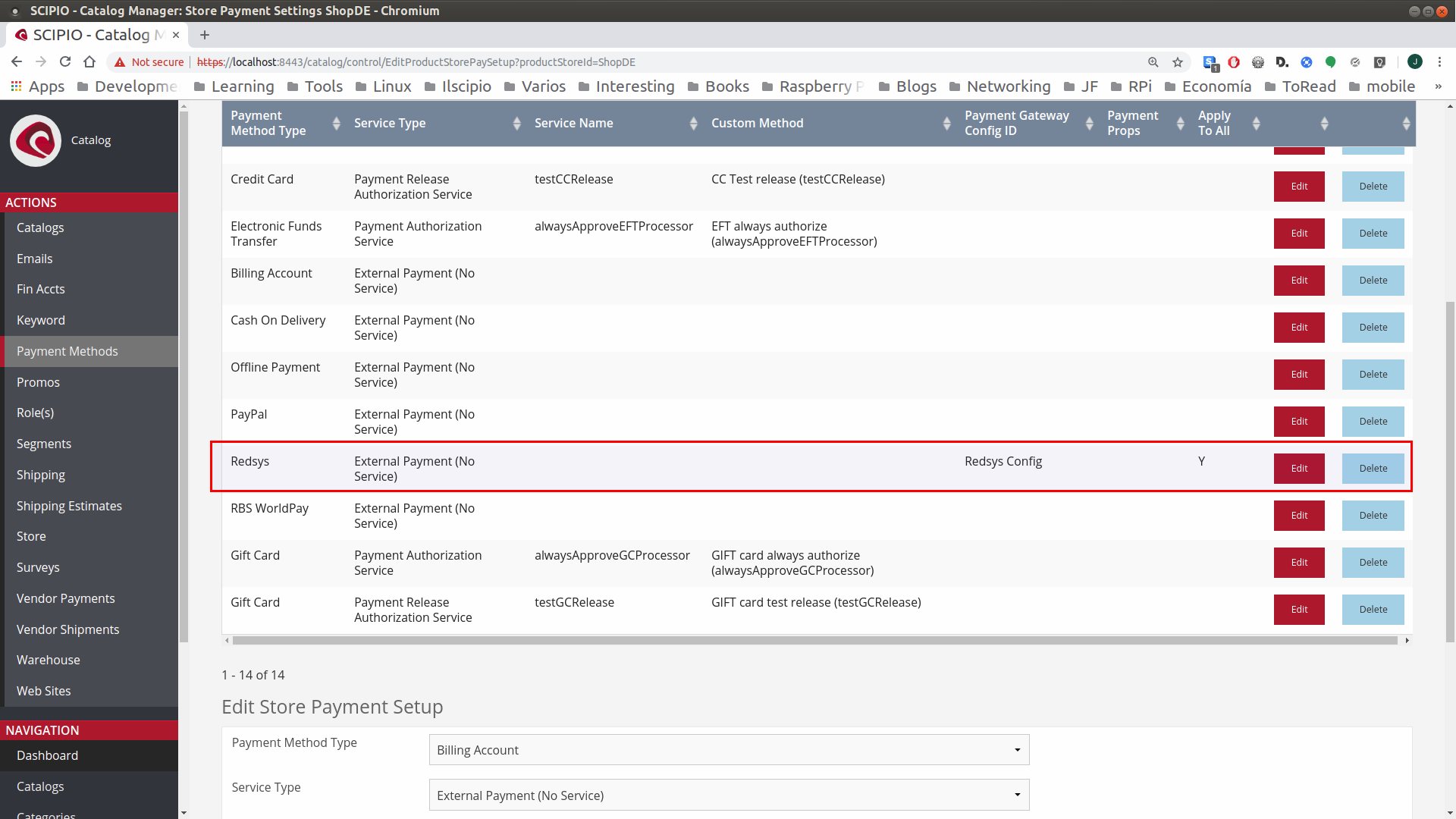
Task: Open the Payment Method Type dropdown
Action: (729, 750)
